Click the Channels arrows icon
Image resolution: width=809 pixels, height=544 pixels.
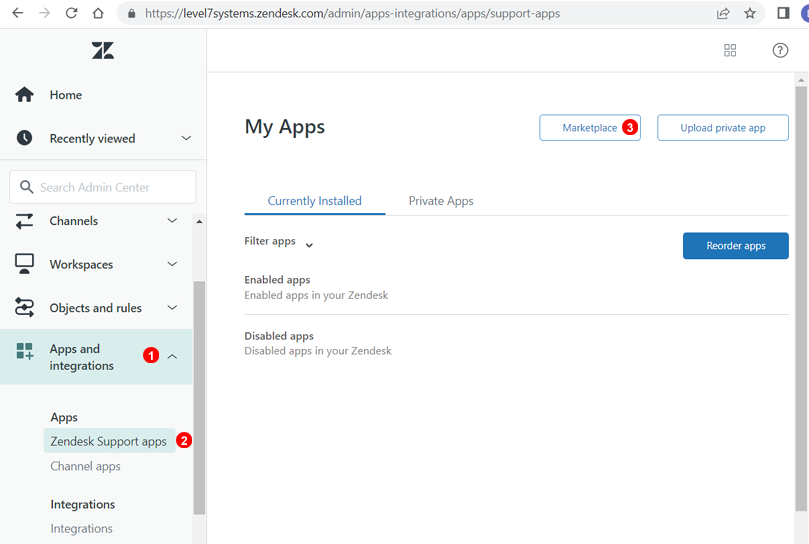tap(24, 221)
